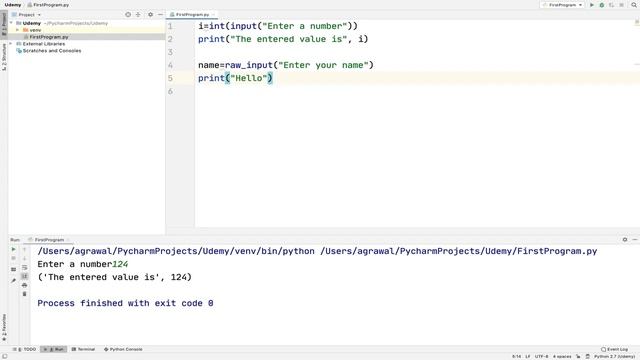Toggle the Favorites side tool window
The image size is (640, 360).
(4, 327)
